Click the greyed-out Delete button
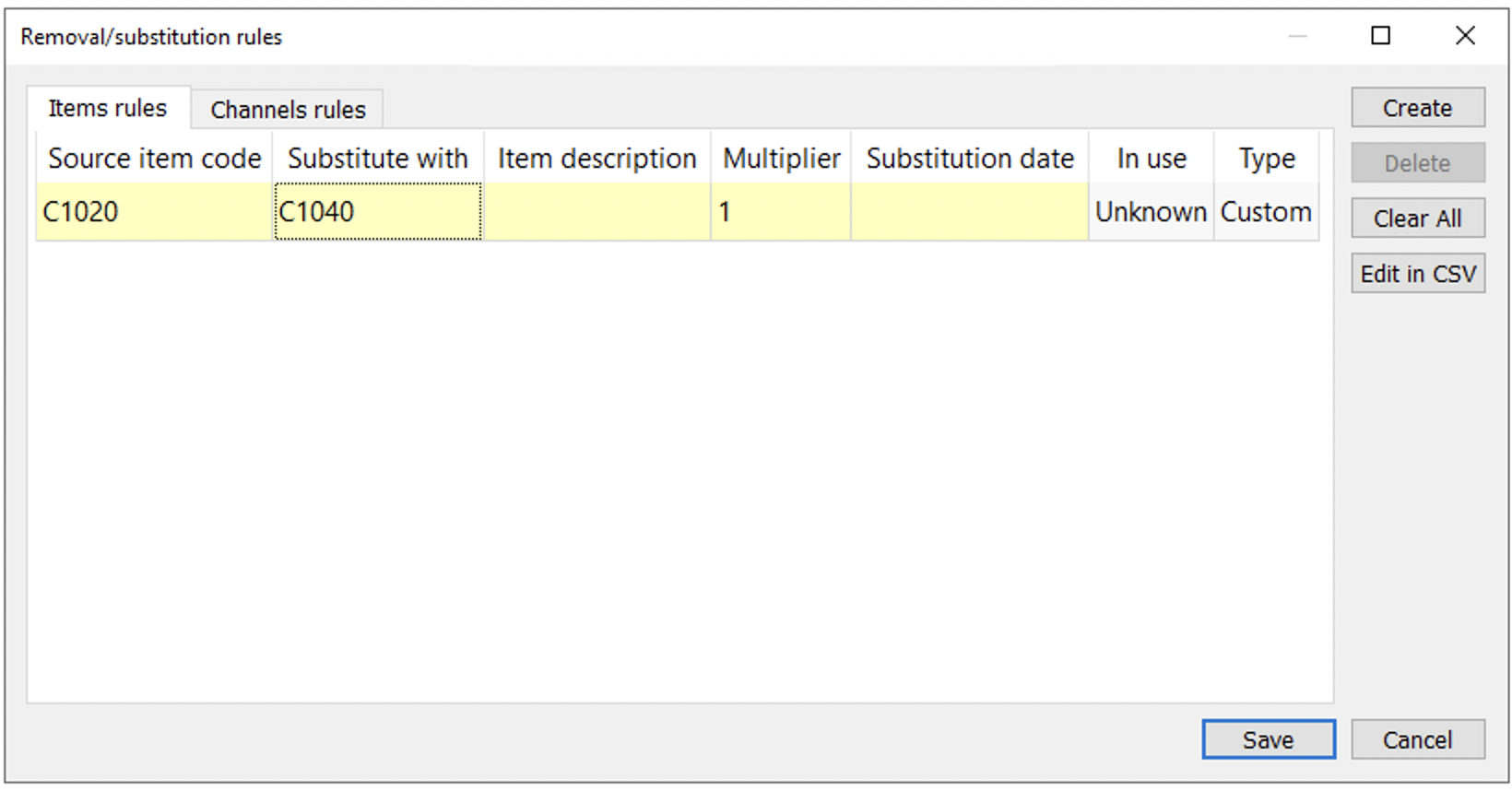The height and width of the screenshot is (791, 1512). pyautogui.click(x=1417, y=163)
